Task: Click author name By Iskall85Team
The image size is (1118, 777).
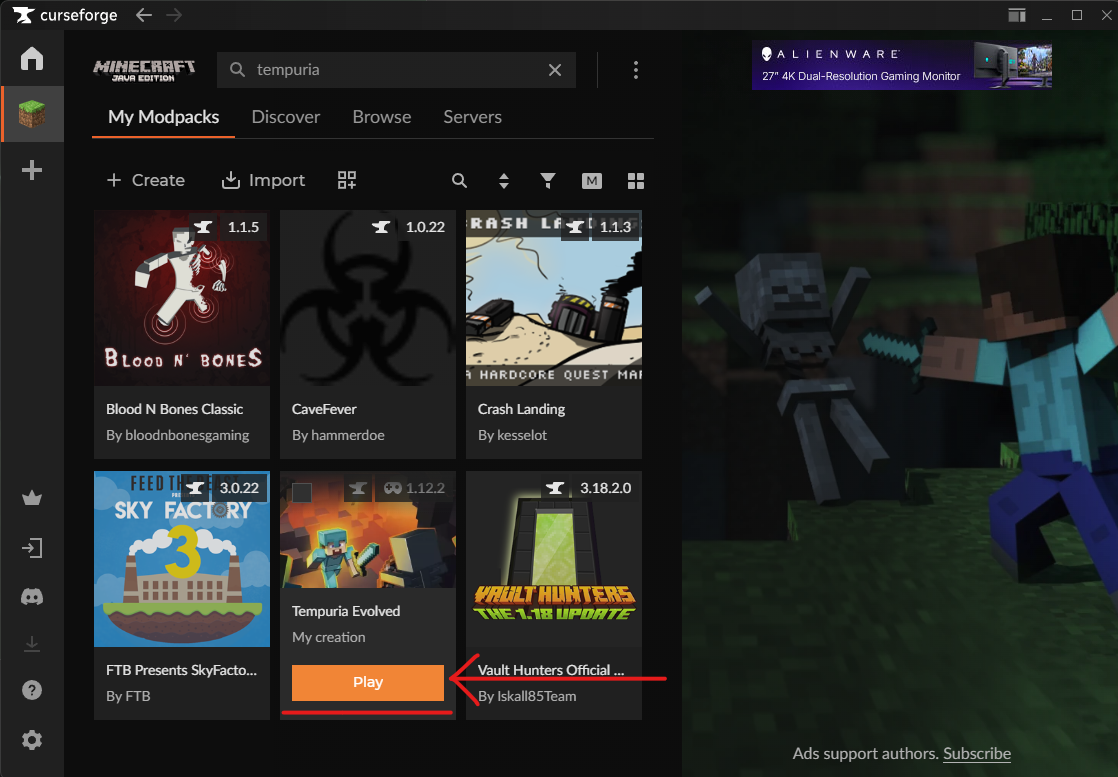Action: coord(527,696)
